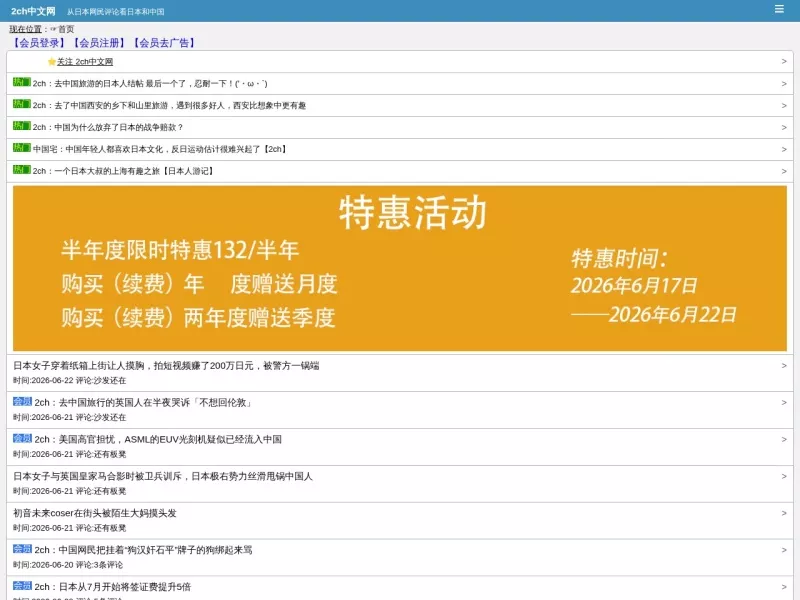Click chevron on 不想回伦敦 article row
Image resolution: width=800 pixels, height=600 pixels.
[784, 403]
